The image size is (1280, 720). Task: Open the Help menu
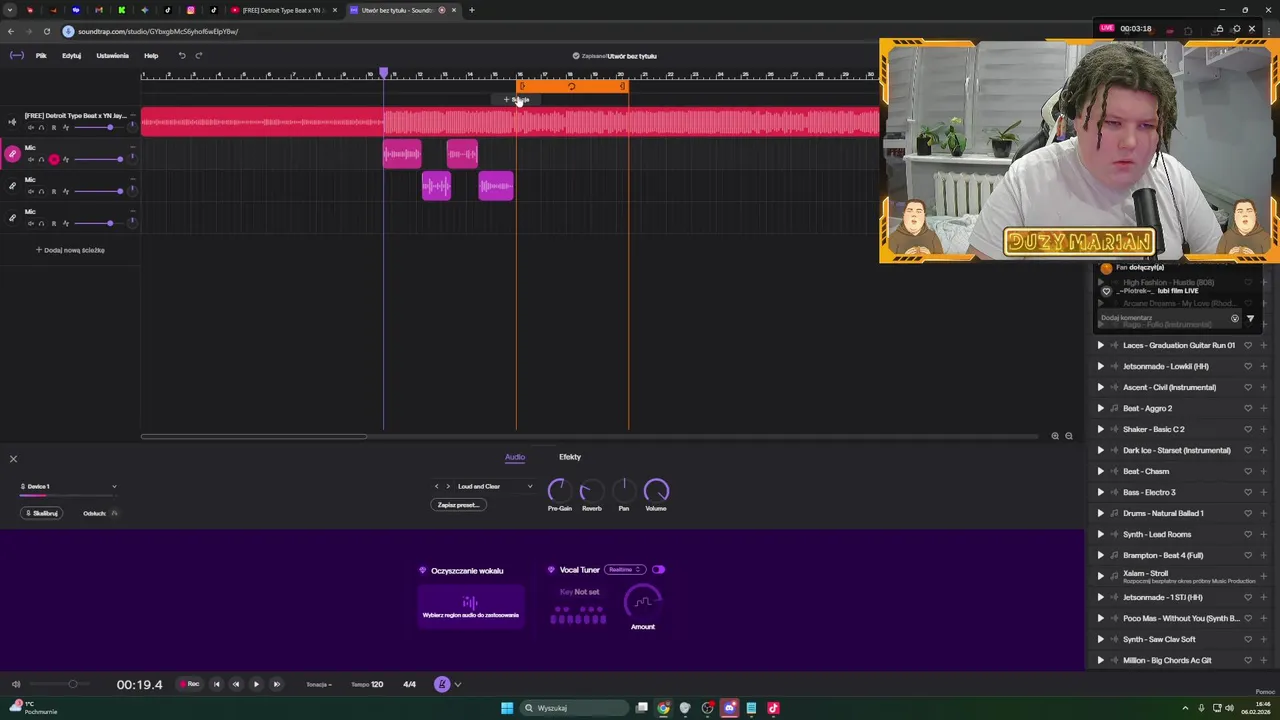click(151, 56)
